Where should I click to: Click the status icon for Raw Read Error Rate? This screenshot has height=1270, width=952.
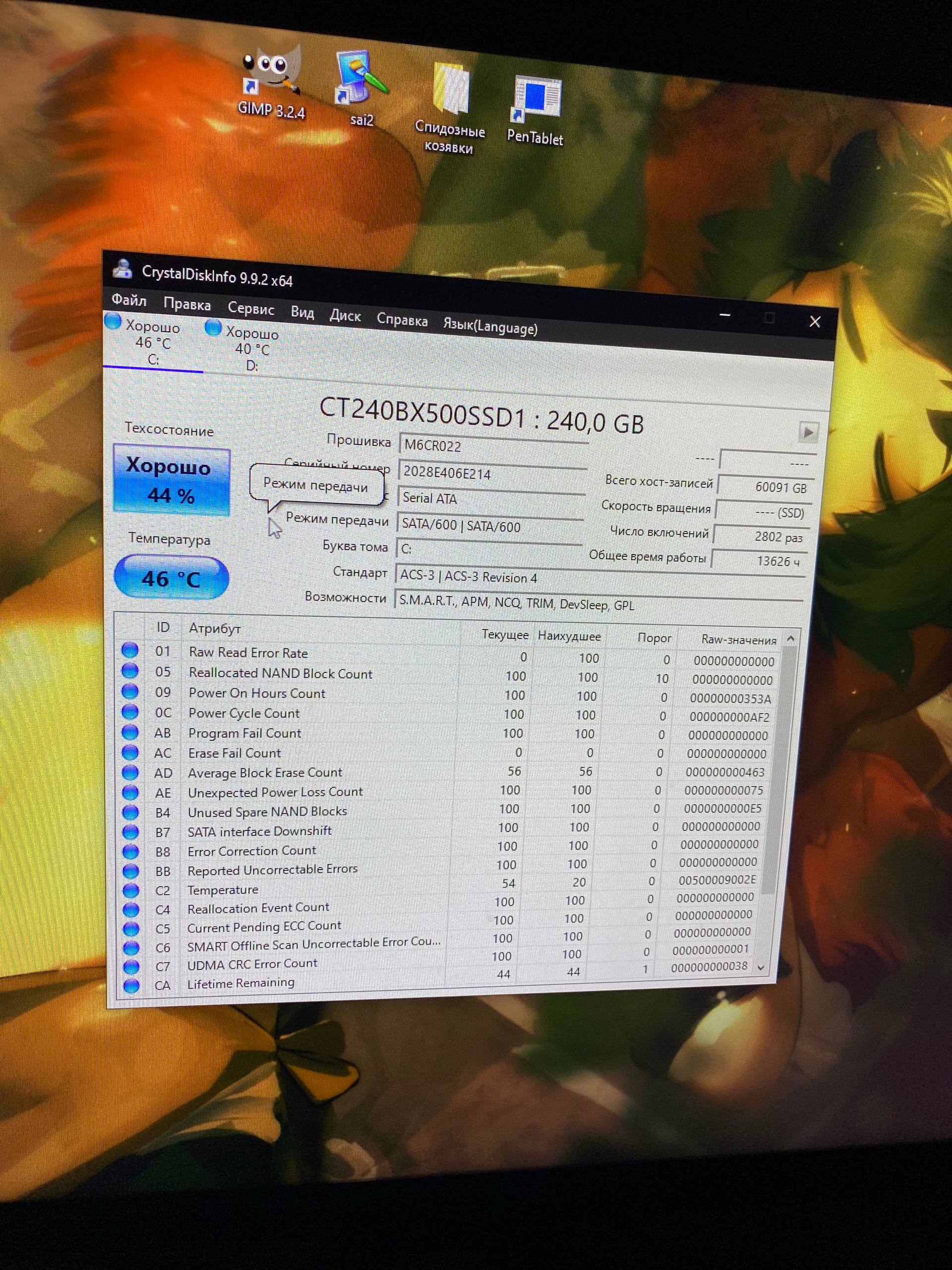(130, 650)
